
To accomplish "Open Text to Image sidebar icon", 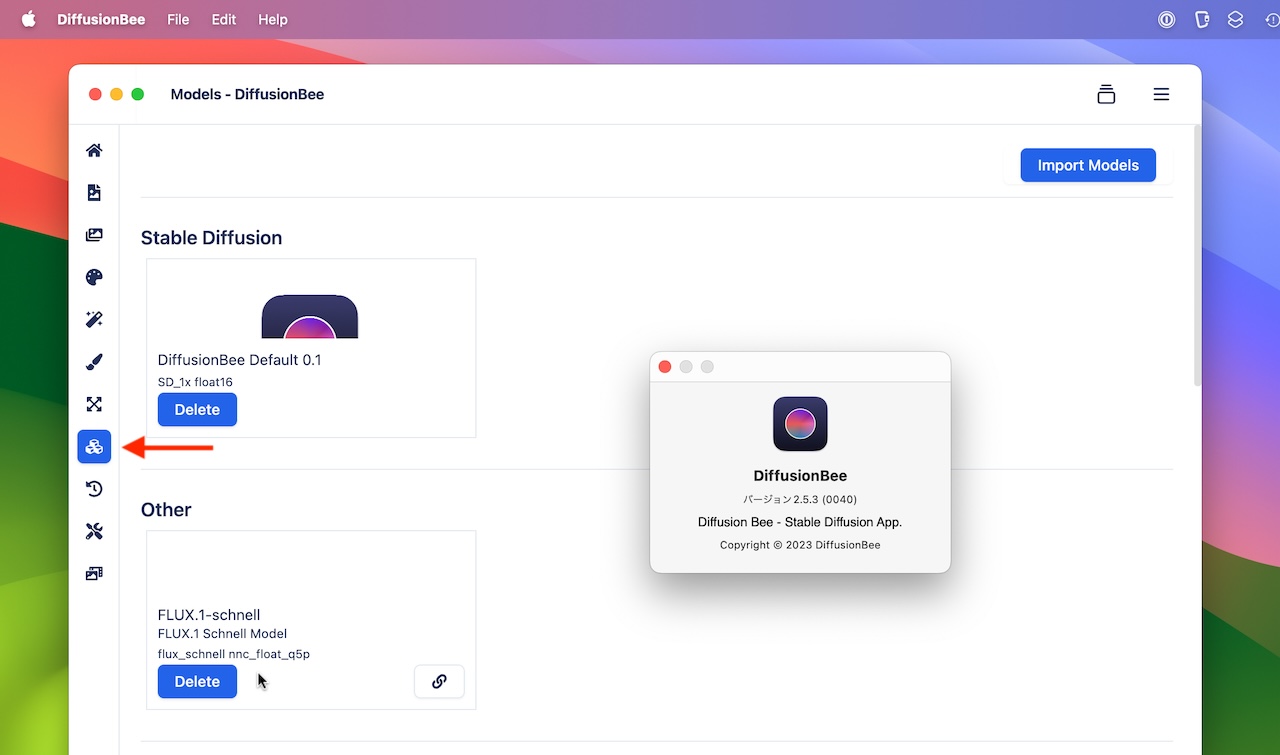I will tap(94, 193).
